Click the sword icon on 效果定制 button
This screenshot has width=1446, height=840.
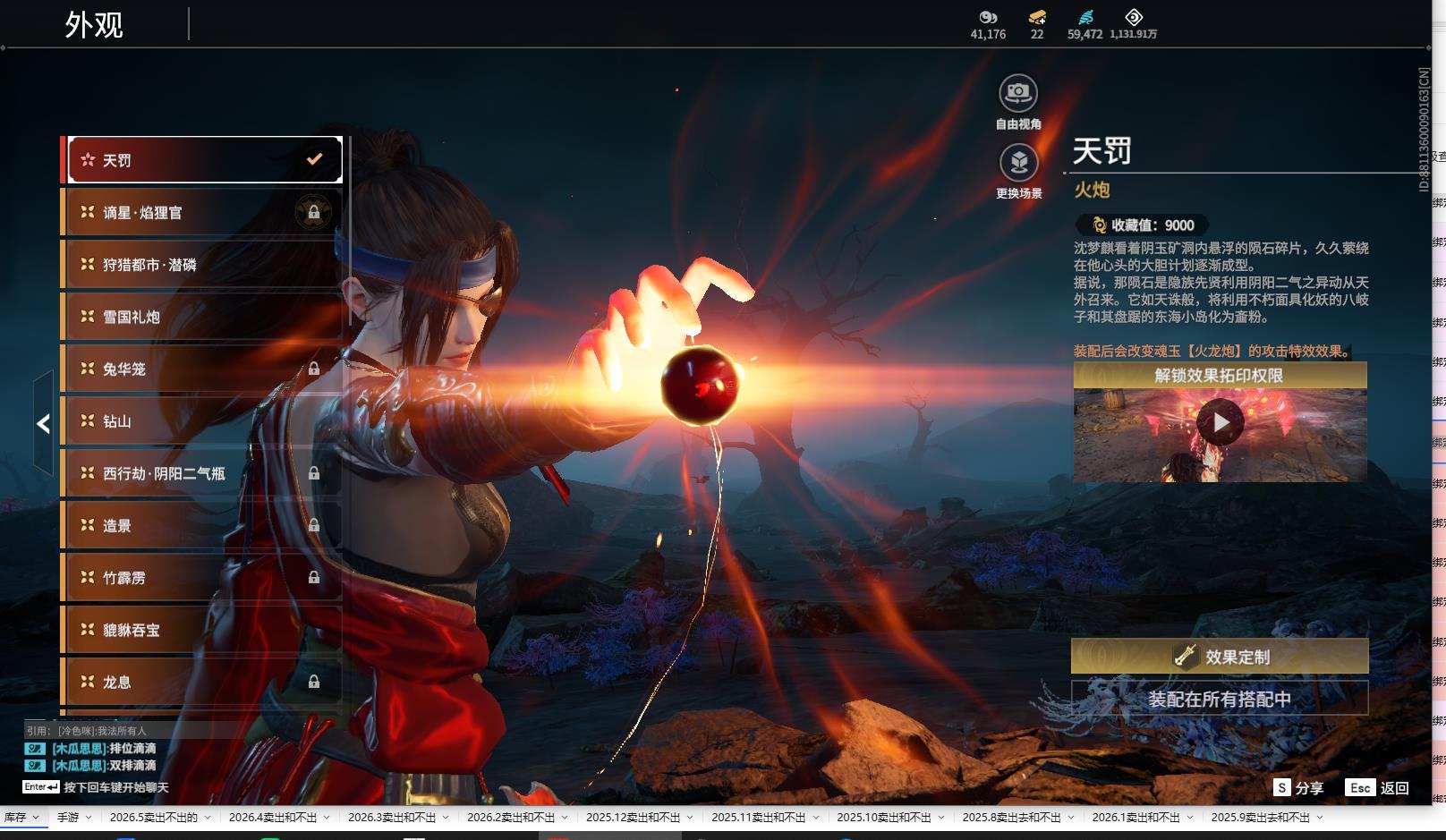(1186, 656)
